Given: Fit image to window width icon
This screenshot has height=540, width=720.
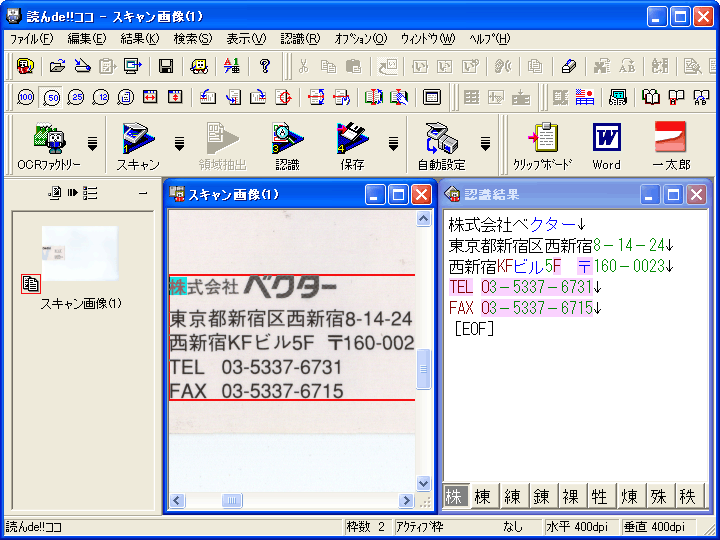Looking at the screenshot, I should (150, 97).
